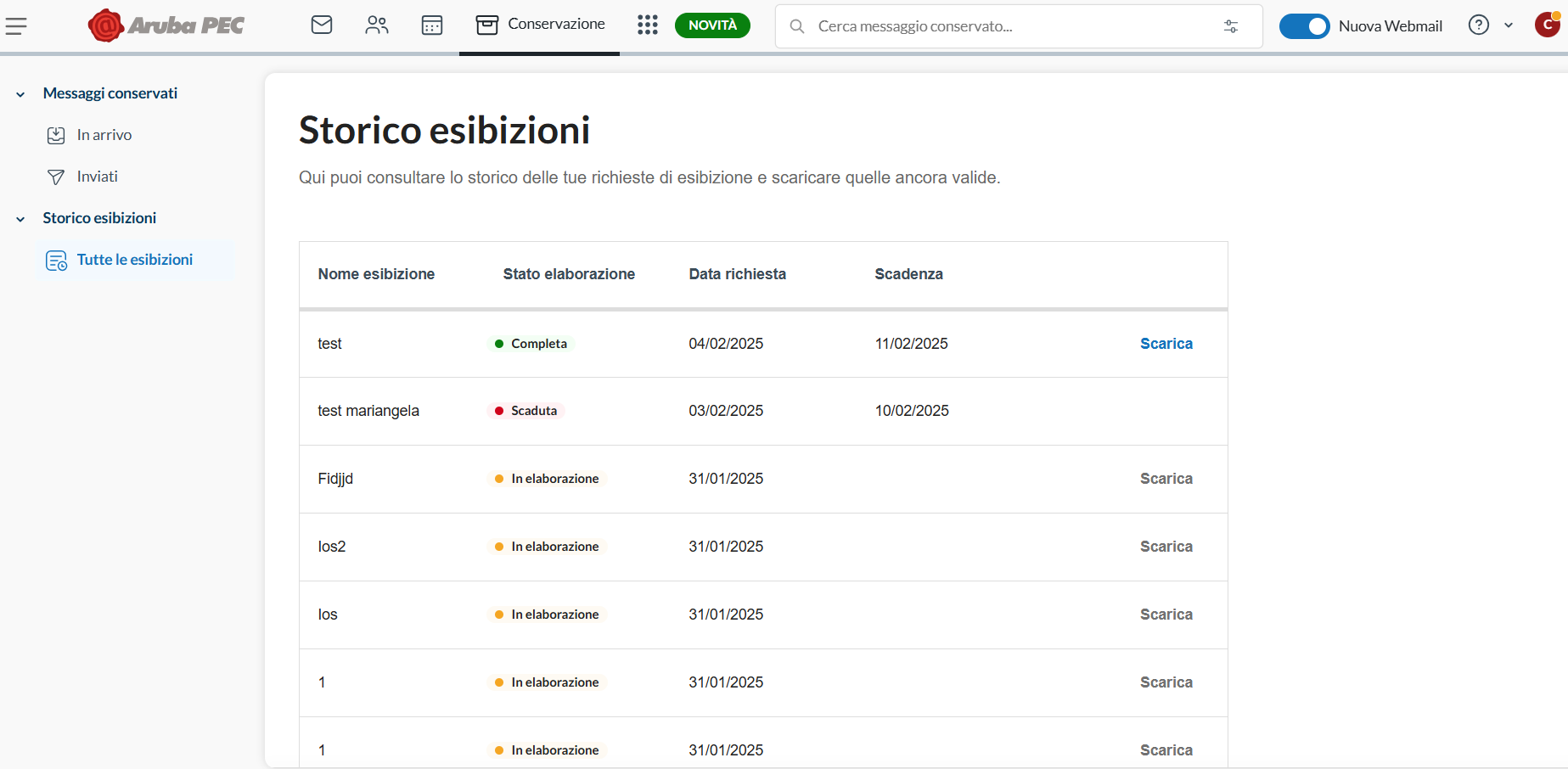Collapse the Storico esibizioni sidebar section
Image resolution: width=1568 pixels, height=769 pixels.
tap(20, 219)
